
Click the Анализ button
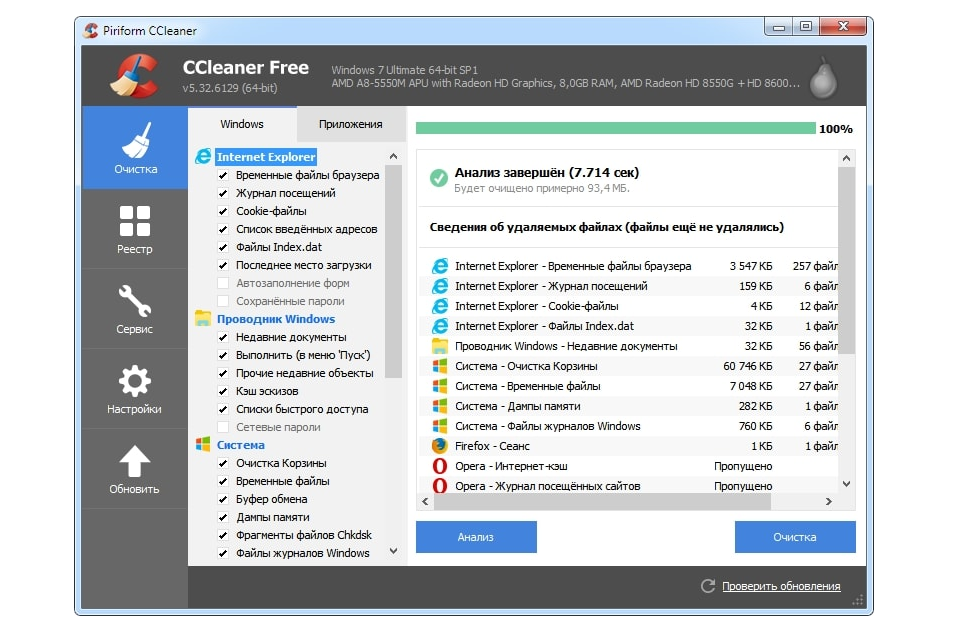pyautogui.click(x=476, y=537)
